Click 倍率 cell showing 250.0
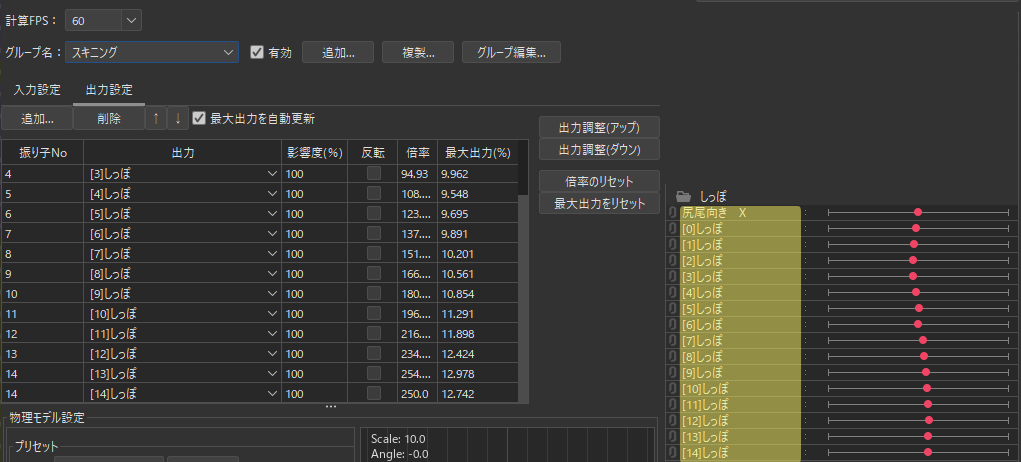Screen dimensions: 1021x462 click(x=417, y=394)
